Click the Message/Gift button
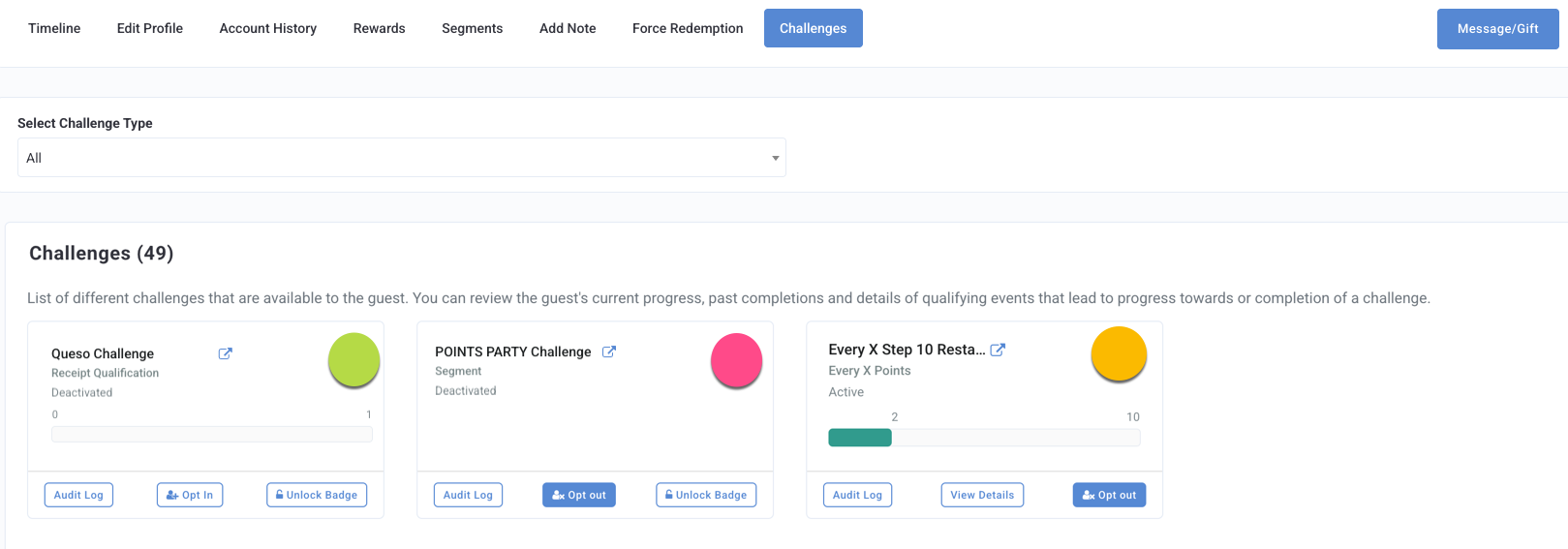Screen dimensions: 1568x549 coord(1497,29)
